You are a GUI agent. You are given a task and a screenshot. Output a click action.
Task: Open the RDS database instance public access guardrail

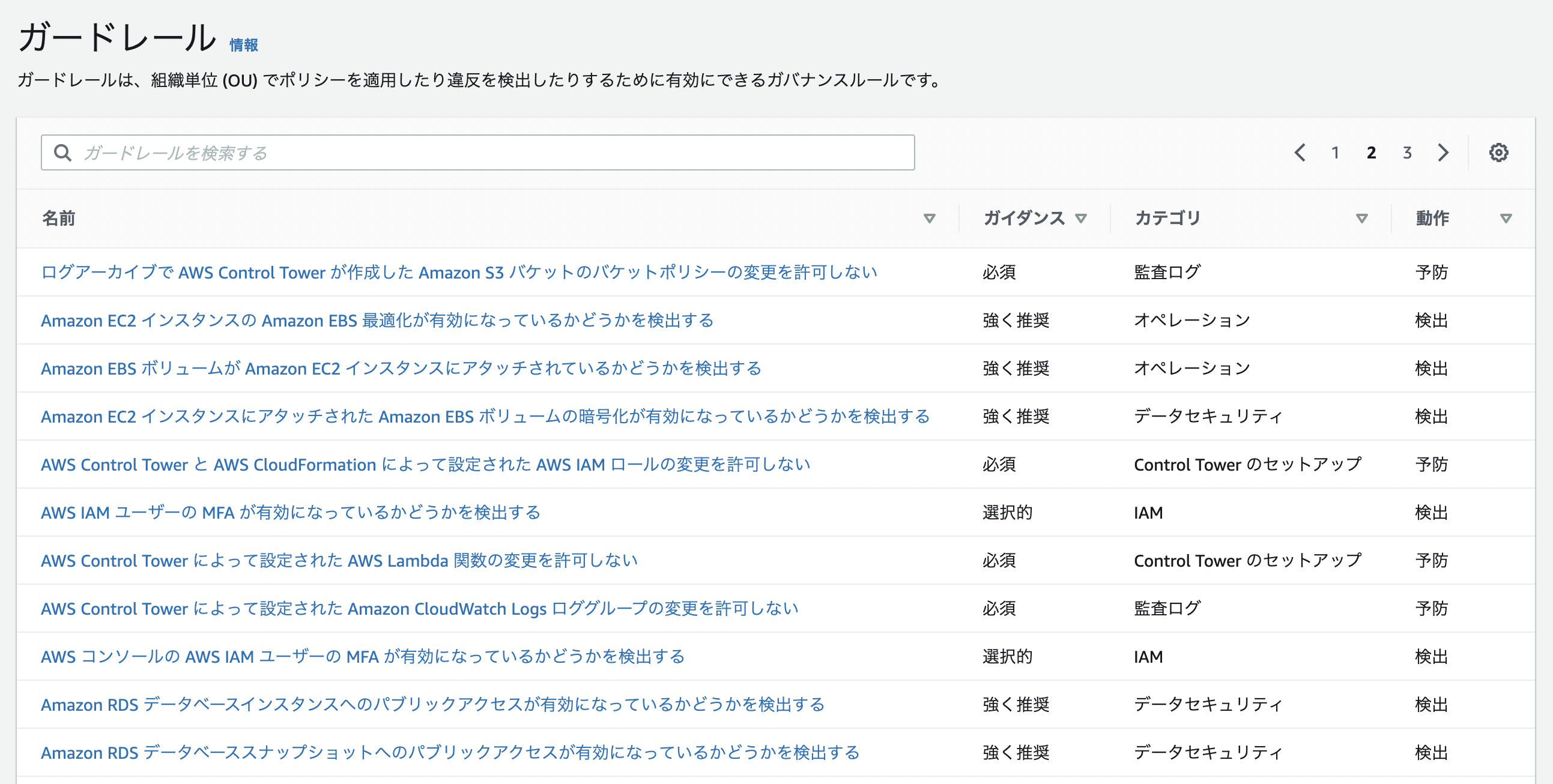[x=432, y=704]
